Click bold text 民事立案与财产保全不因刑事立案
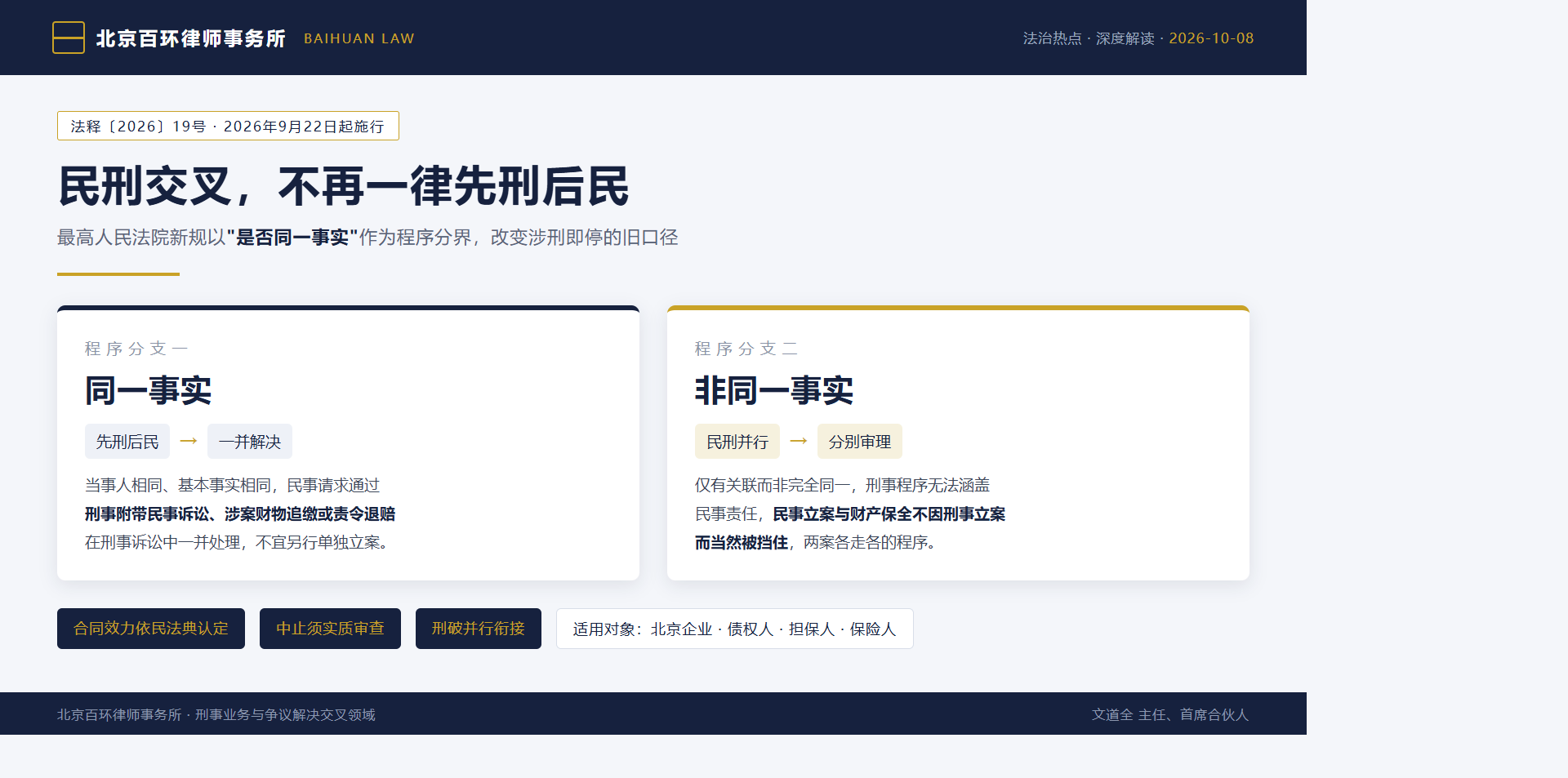The image size is (1568, 778). click(x=889, y=514)
